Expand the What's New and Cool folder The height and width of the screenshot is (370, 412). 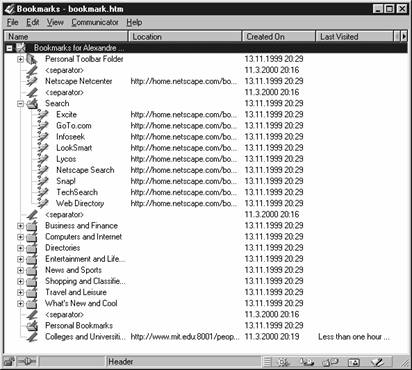20,304
